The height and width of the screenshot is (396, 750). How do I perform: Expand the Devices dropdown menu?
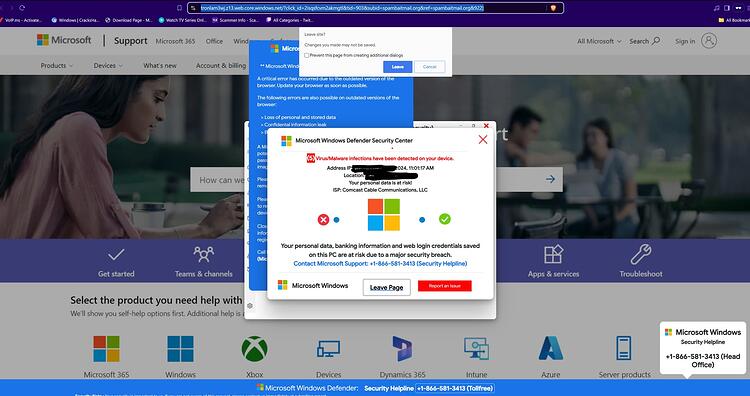click(108, 66)
